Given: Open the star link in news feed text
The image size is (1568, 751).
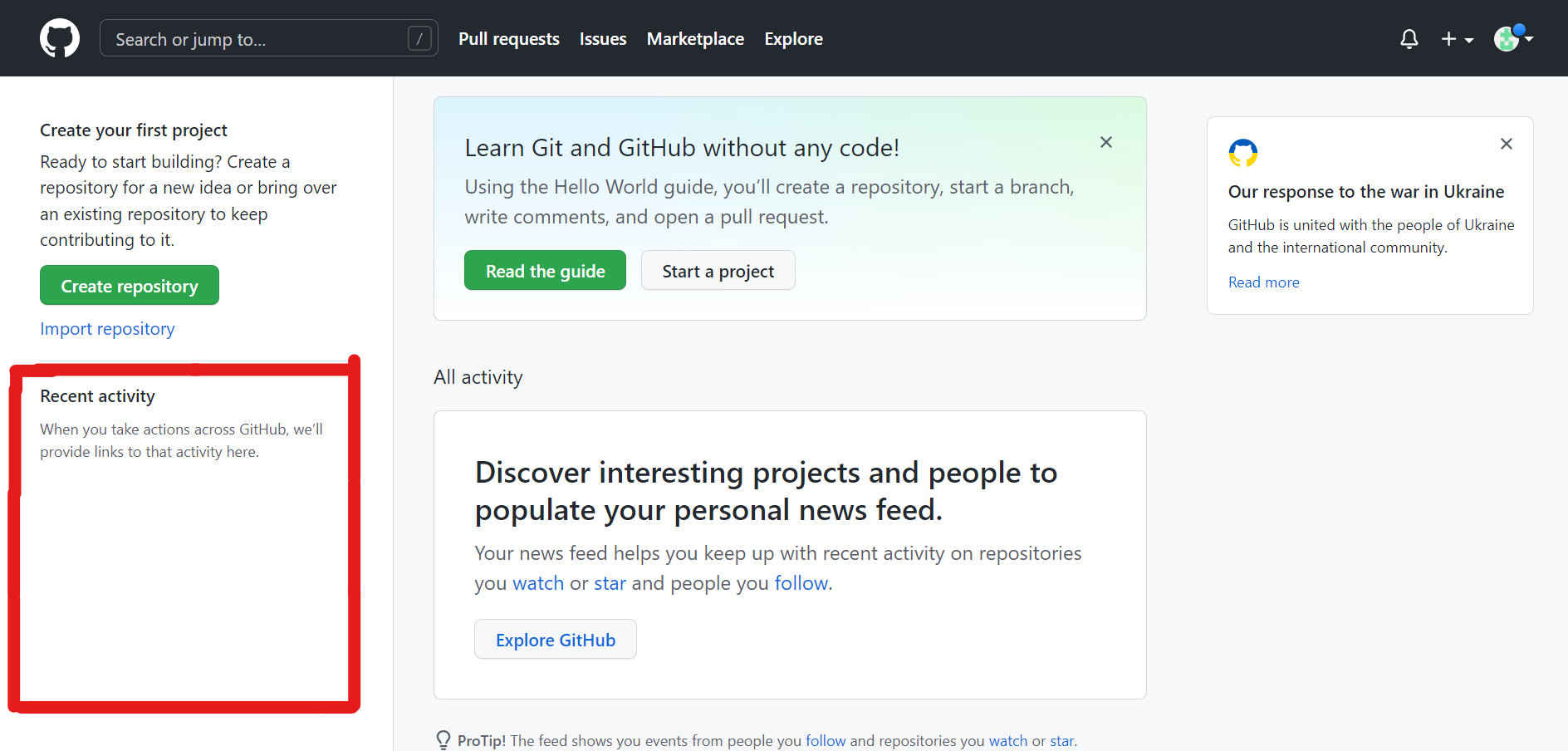Looking at the screenshot, I should click(x=610, y=583).
